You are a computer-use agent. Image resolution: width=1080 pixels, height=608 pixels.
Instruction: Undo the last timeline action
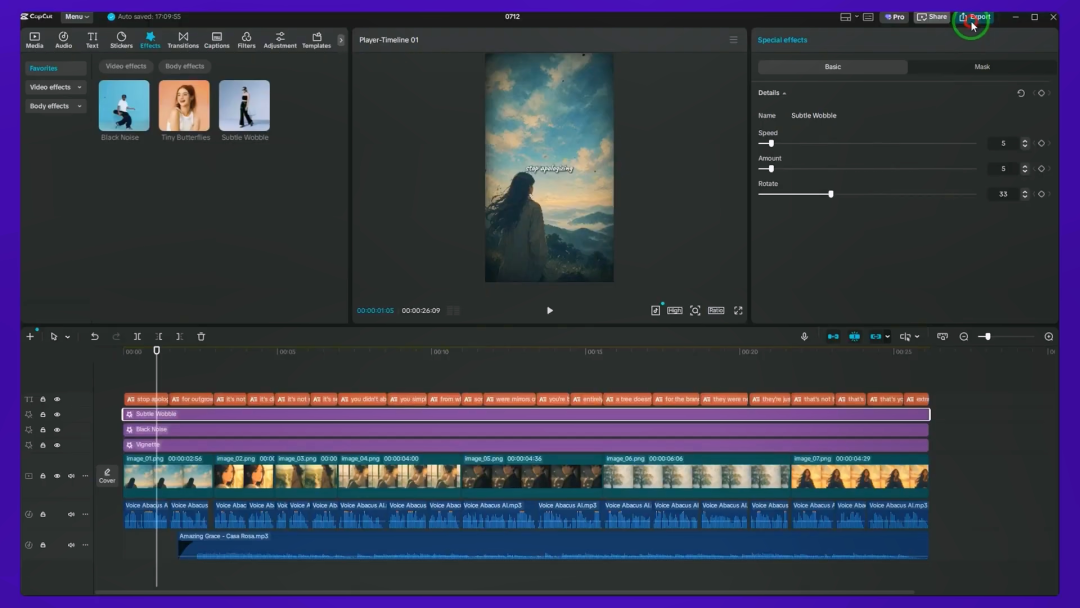tap(94, 337)
